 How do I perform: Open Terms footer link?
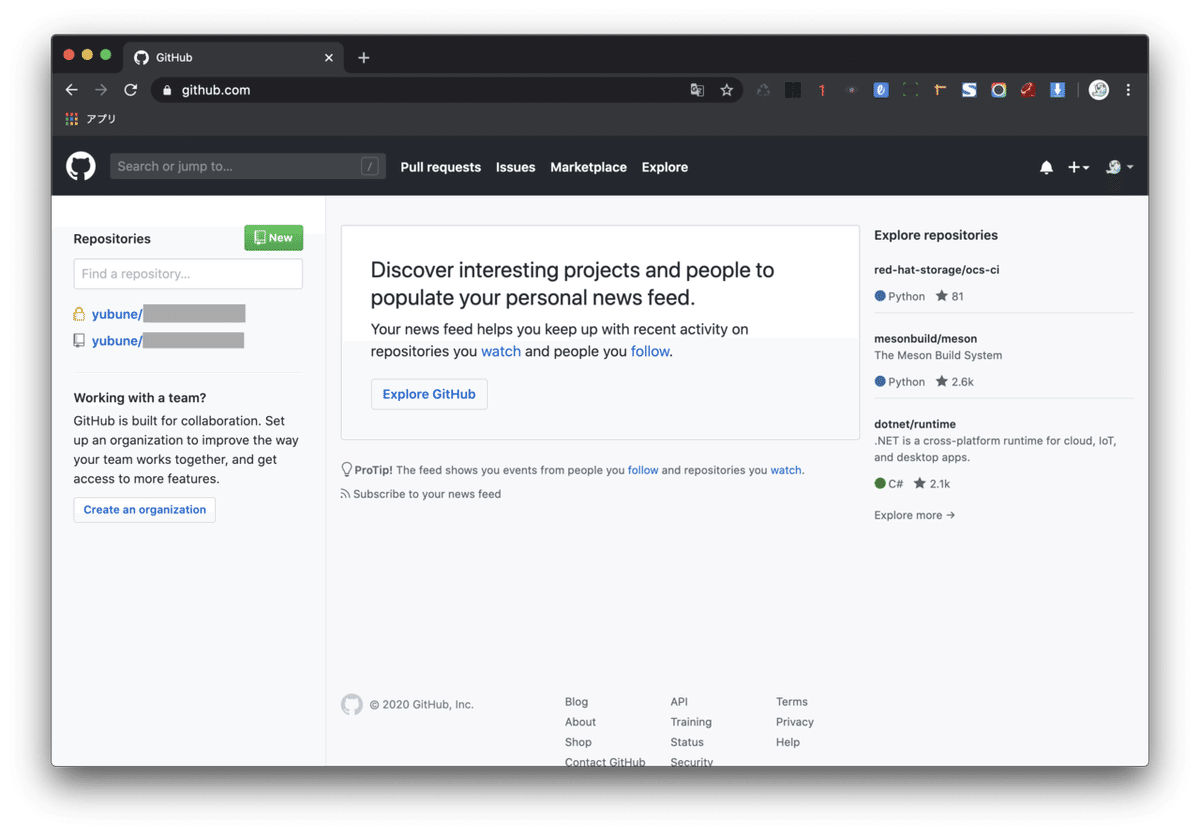(792, 702)
